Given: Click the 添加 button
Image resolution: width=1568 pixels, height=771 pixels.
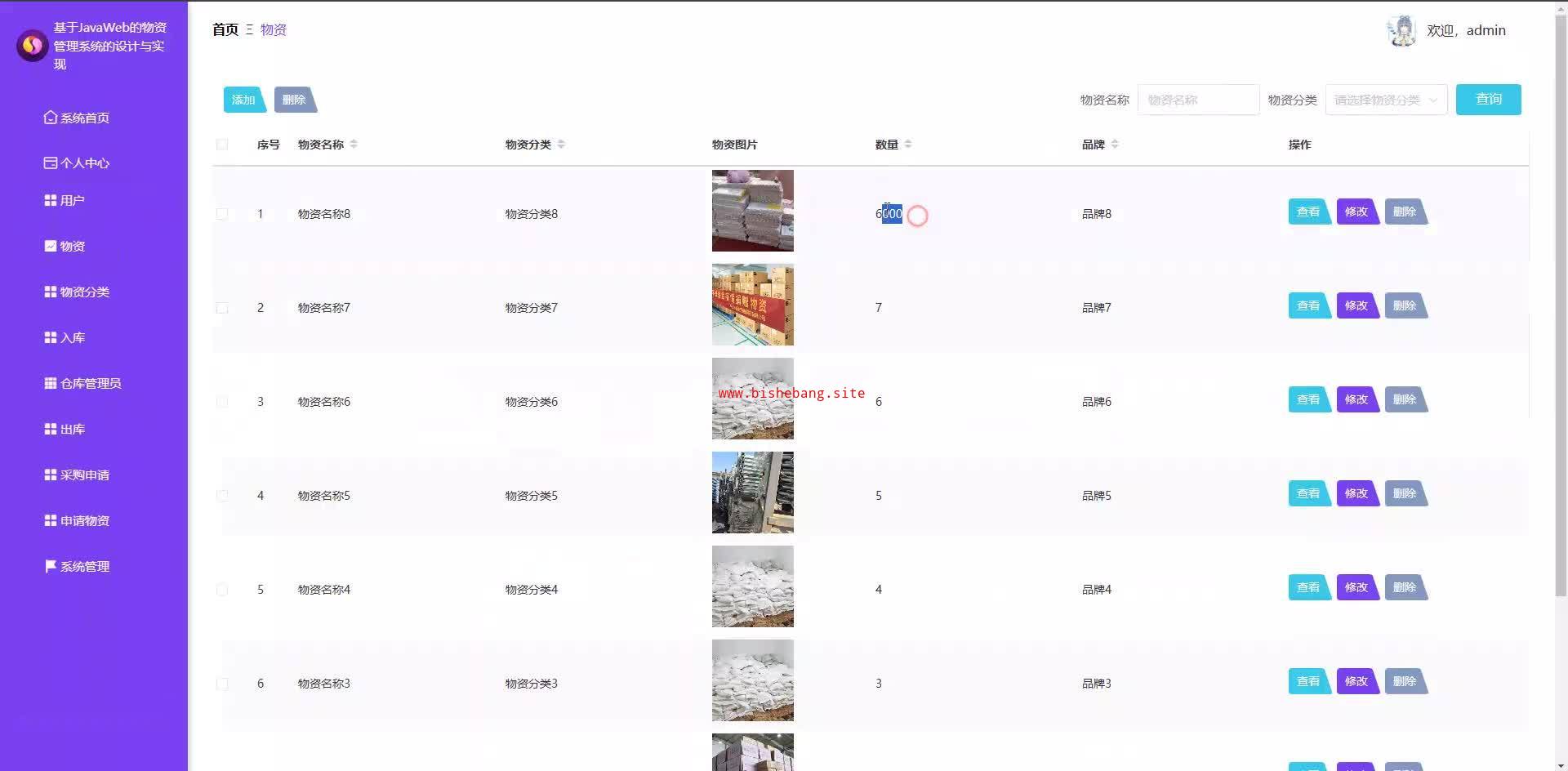Looking at the screenshot, I should (x=244, y=100).
